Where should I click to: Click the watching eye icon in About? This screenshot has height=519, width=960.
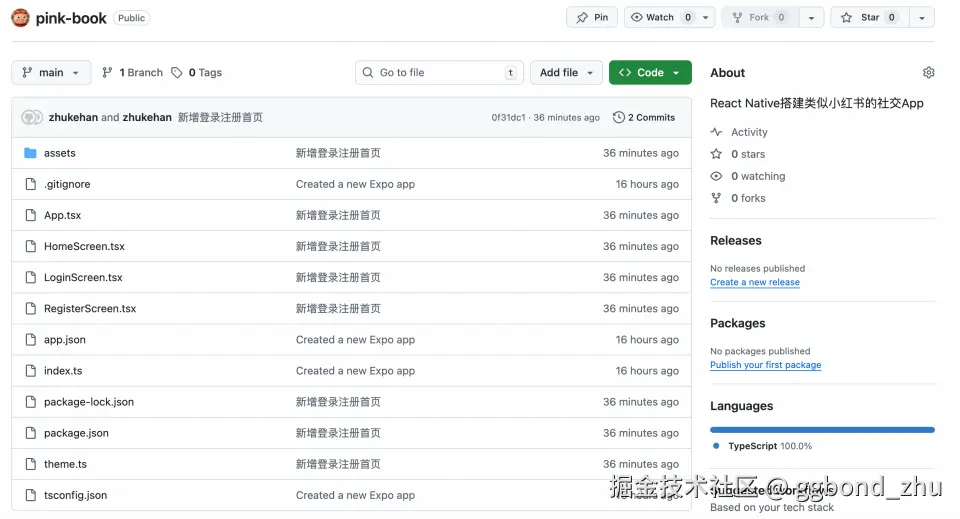[x=716, y=176]
